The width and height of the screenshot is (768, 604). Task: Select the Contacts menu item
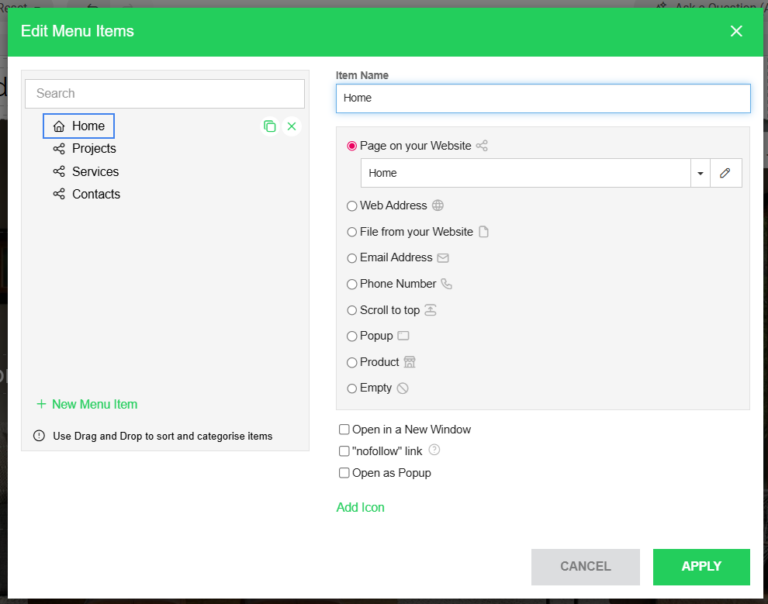pos(86,194)
